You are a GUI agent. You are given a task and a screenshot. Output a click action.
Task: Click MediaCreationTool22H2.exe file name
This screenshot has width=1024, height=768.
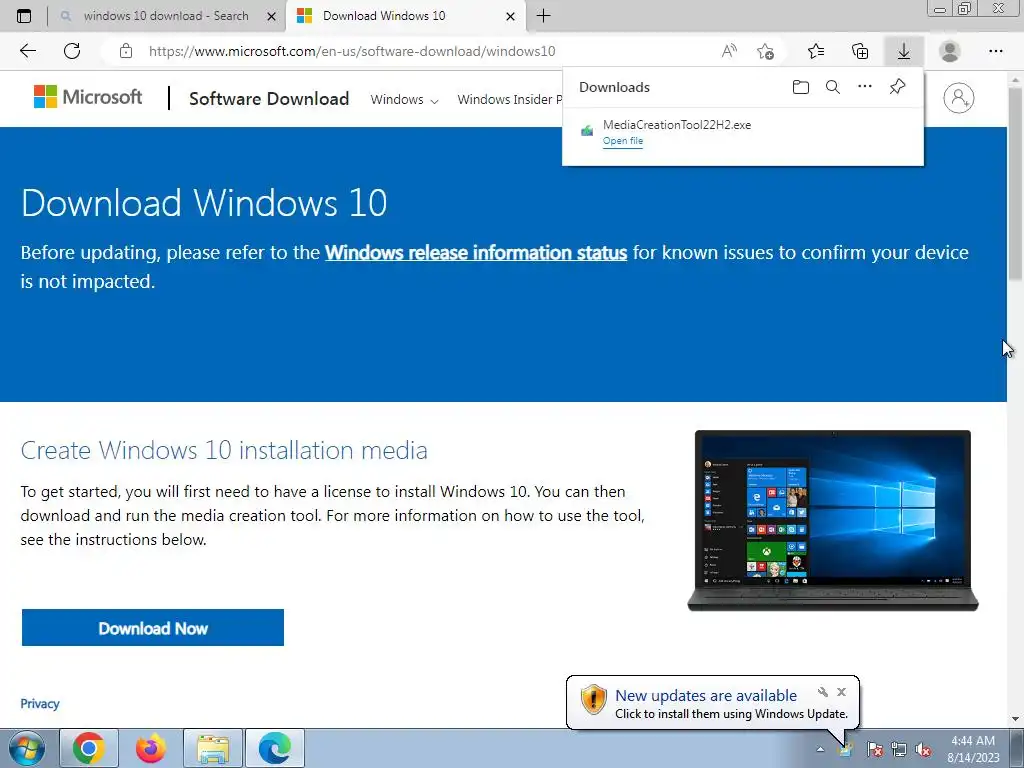677,125
